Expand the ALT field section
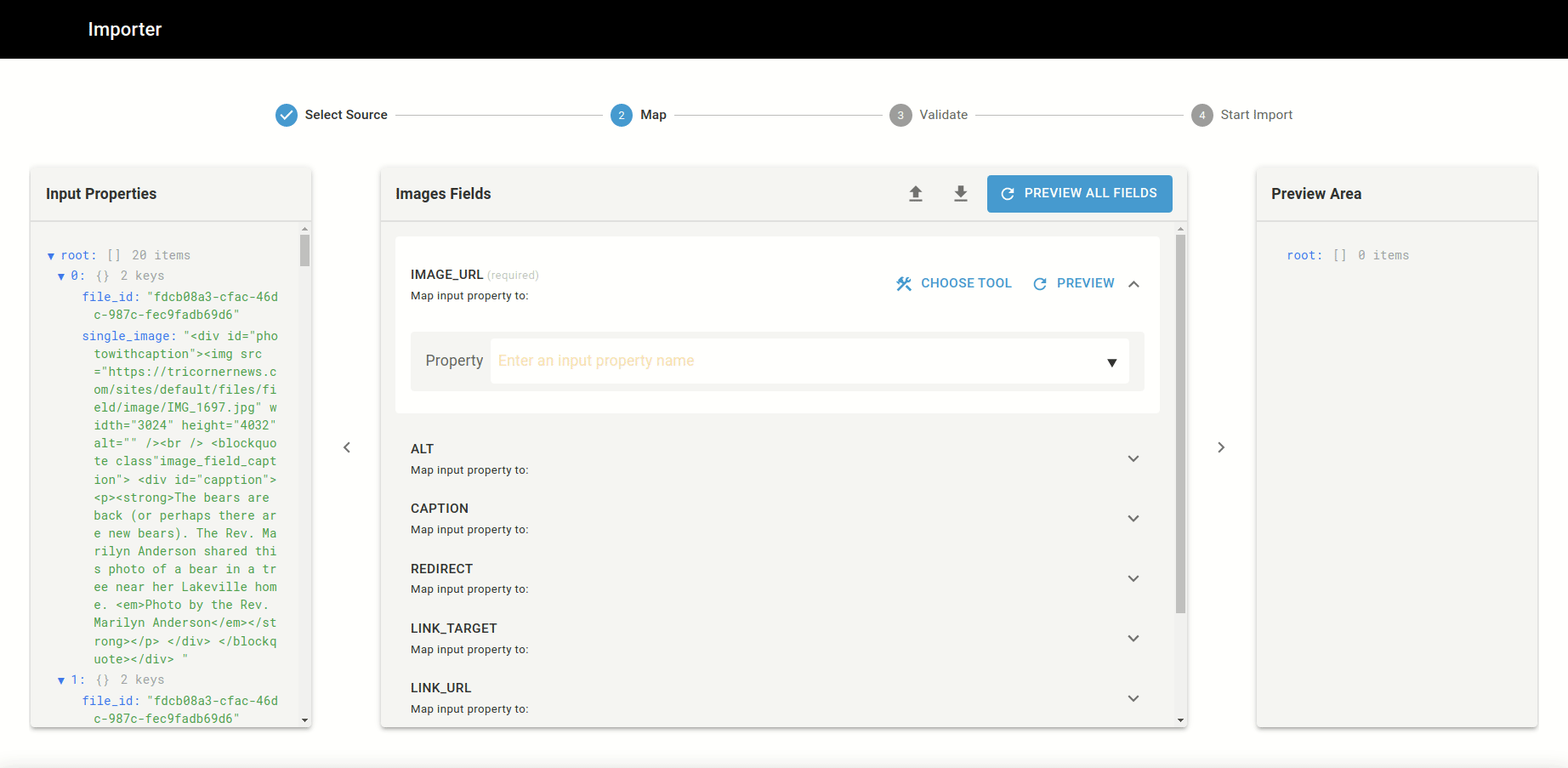 [1133, 458]
